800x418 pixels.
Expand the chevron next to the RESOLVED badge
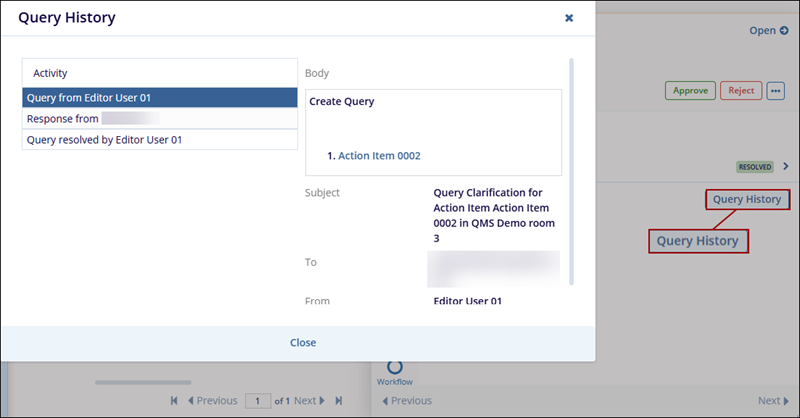pos(786,166)
